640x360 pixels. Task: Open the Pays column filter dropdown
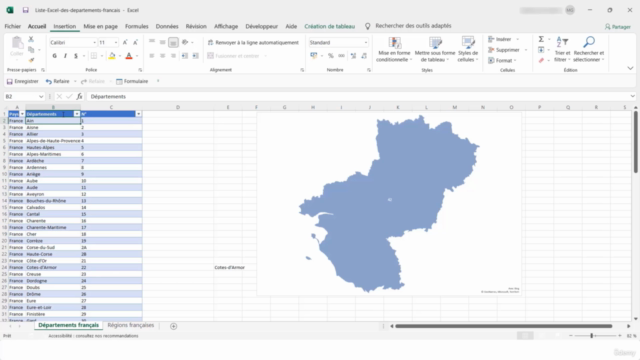point(22,114)
